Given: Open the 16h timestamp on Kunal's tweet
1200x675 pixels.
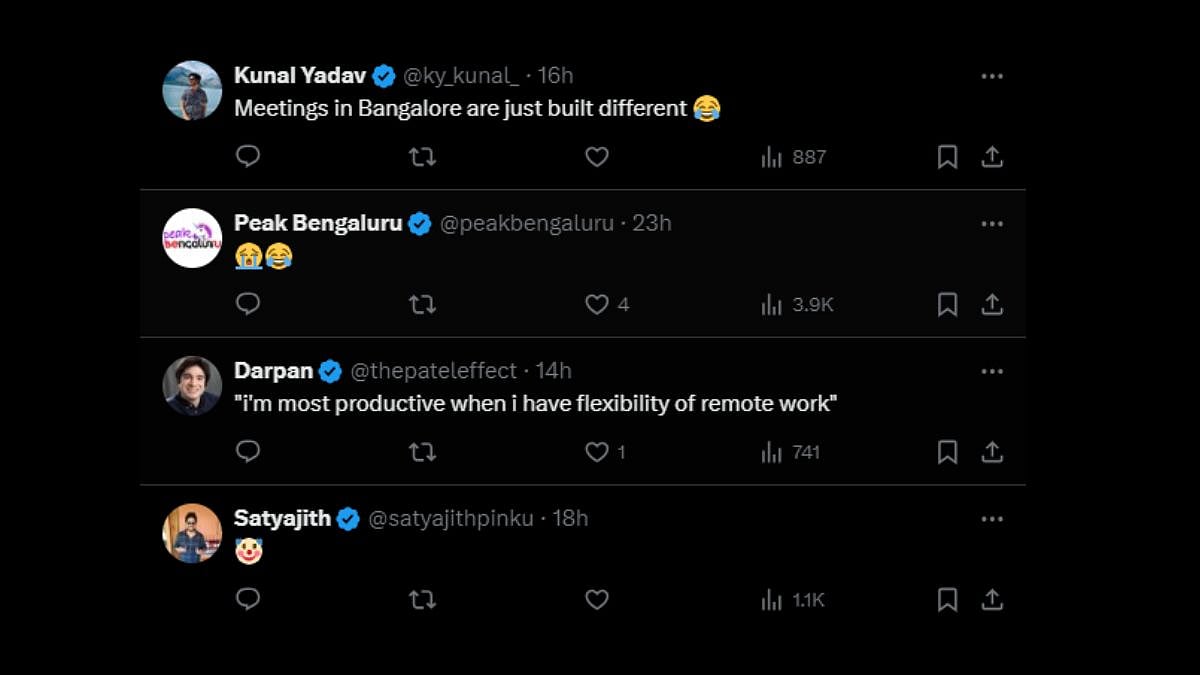Looking at the screenshot, I should click(555, 76).
